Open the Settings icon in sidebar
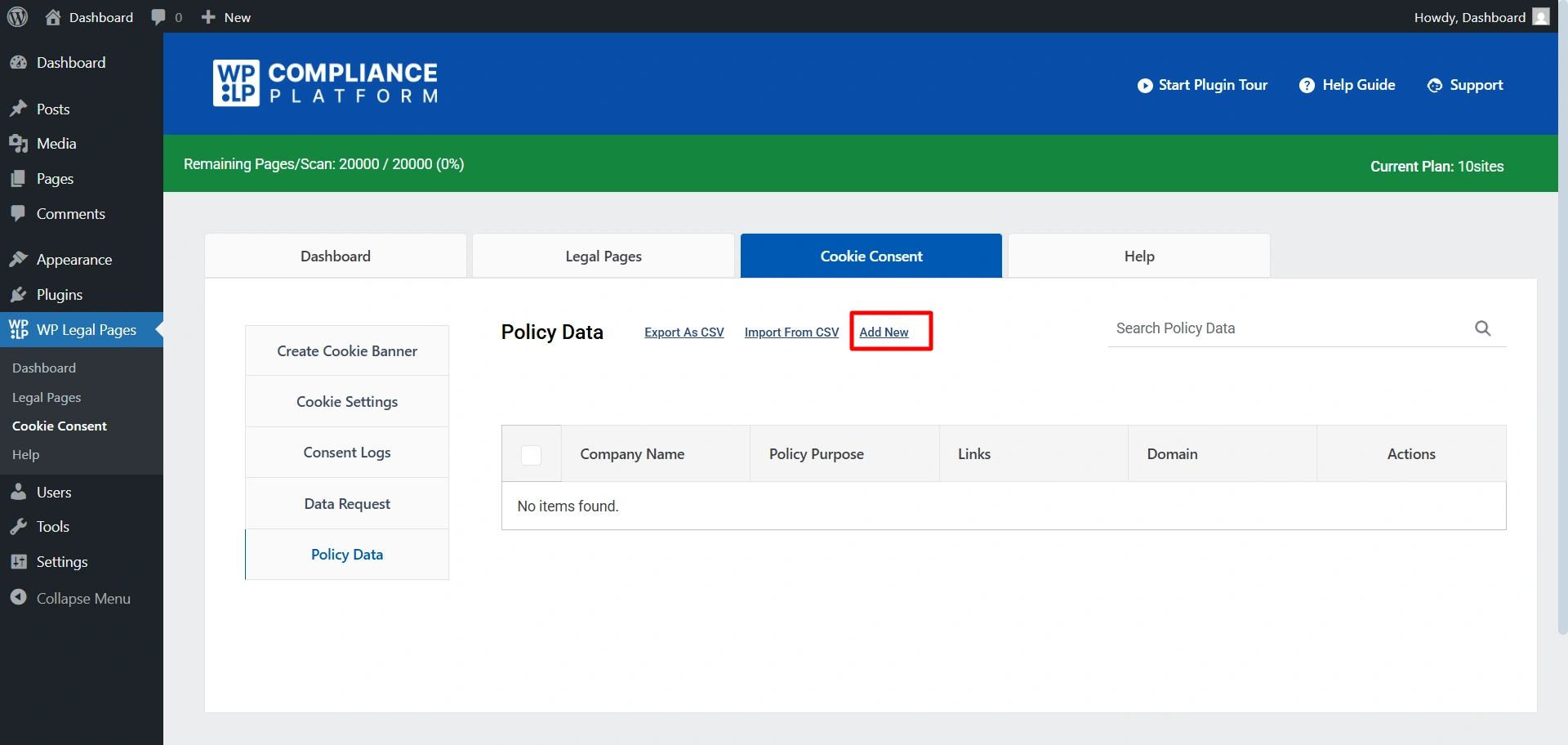1568x745 pixels. pyautogui.click(x=20, y=561)
